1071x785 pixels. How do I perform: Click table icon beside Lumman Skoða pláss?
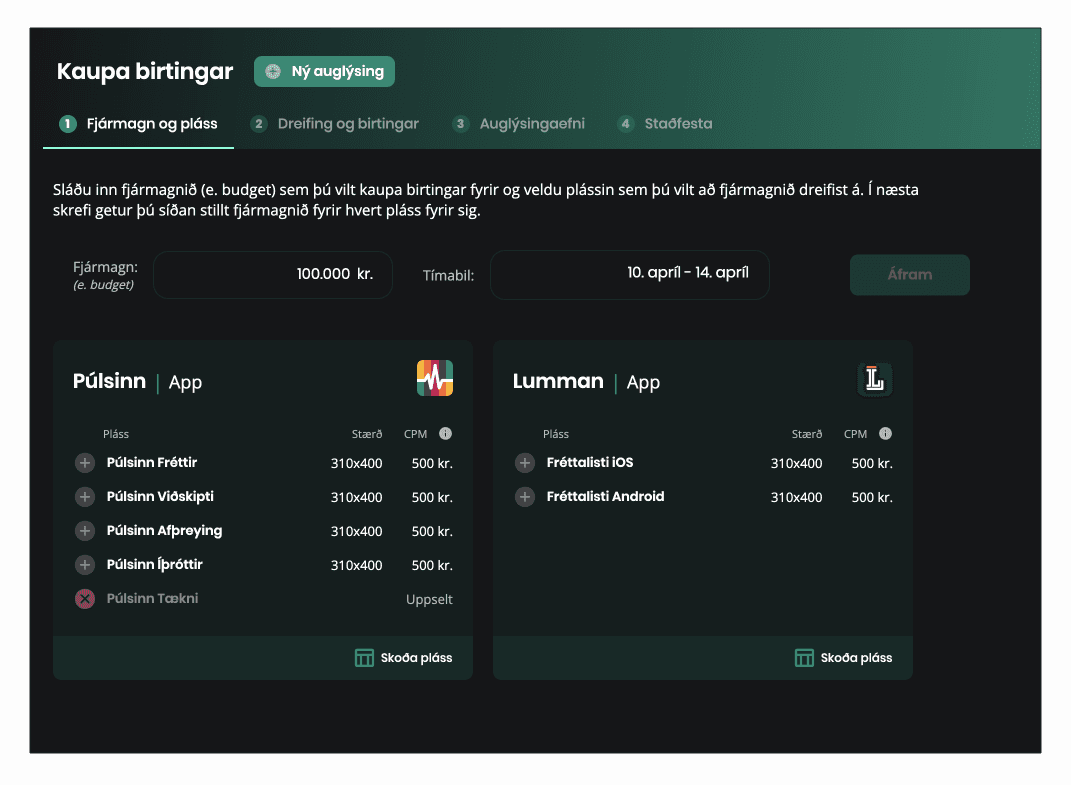pos(804,658)
